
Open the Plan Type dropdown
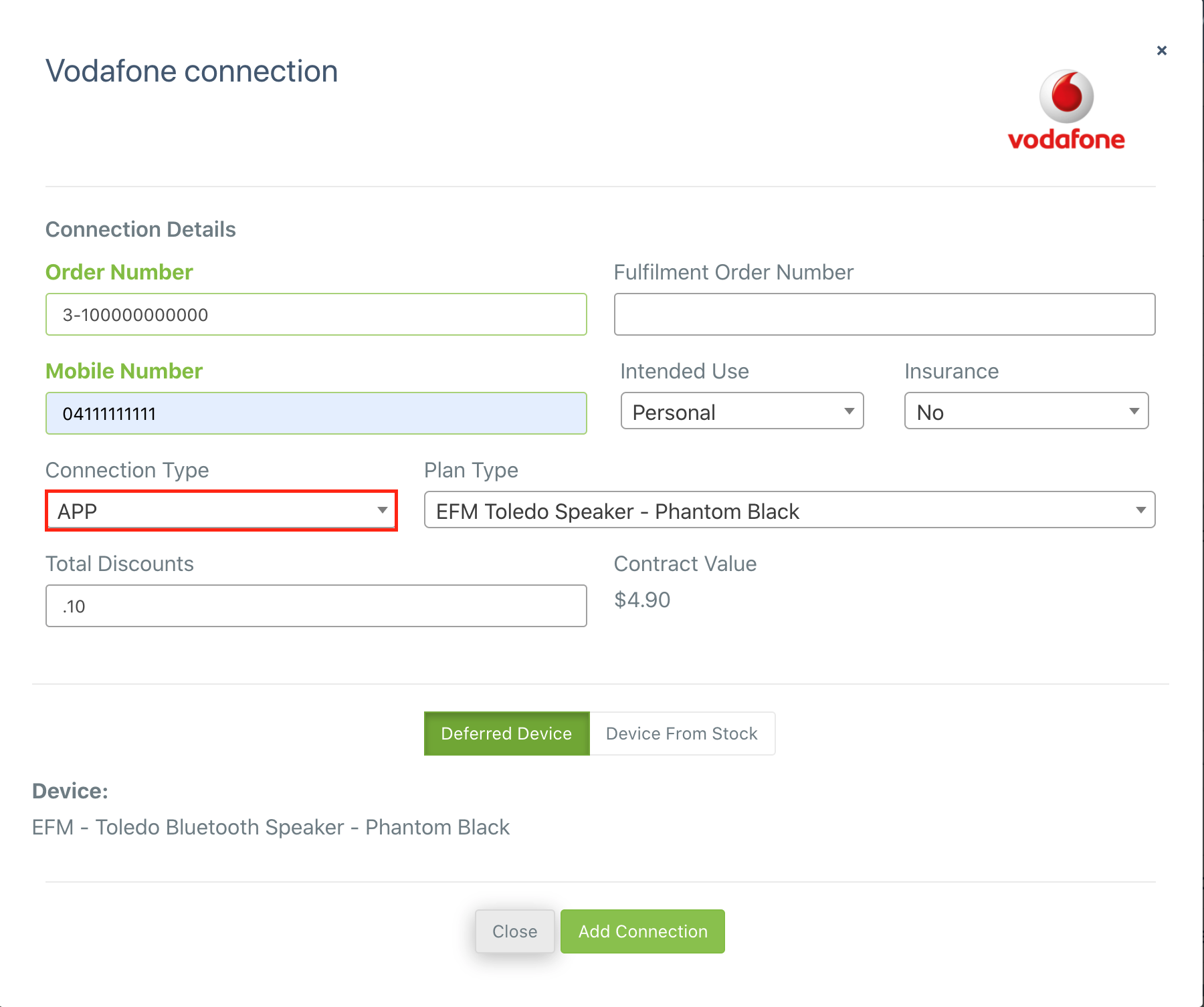(790, 510)
